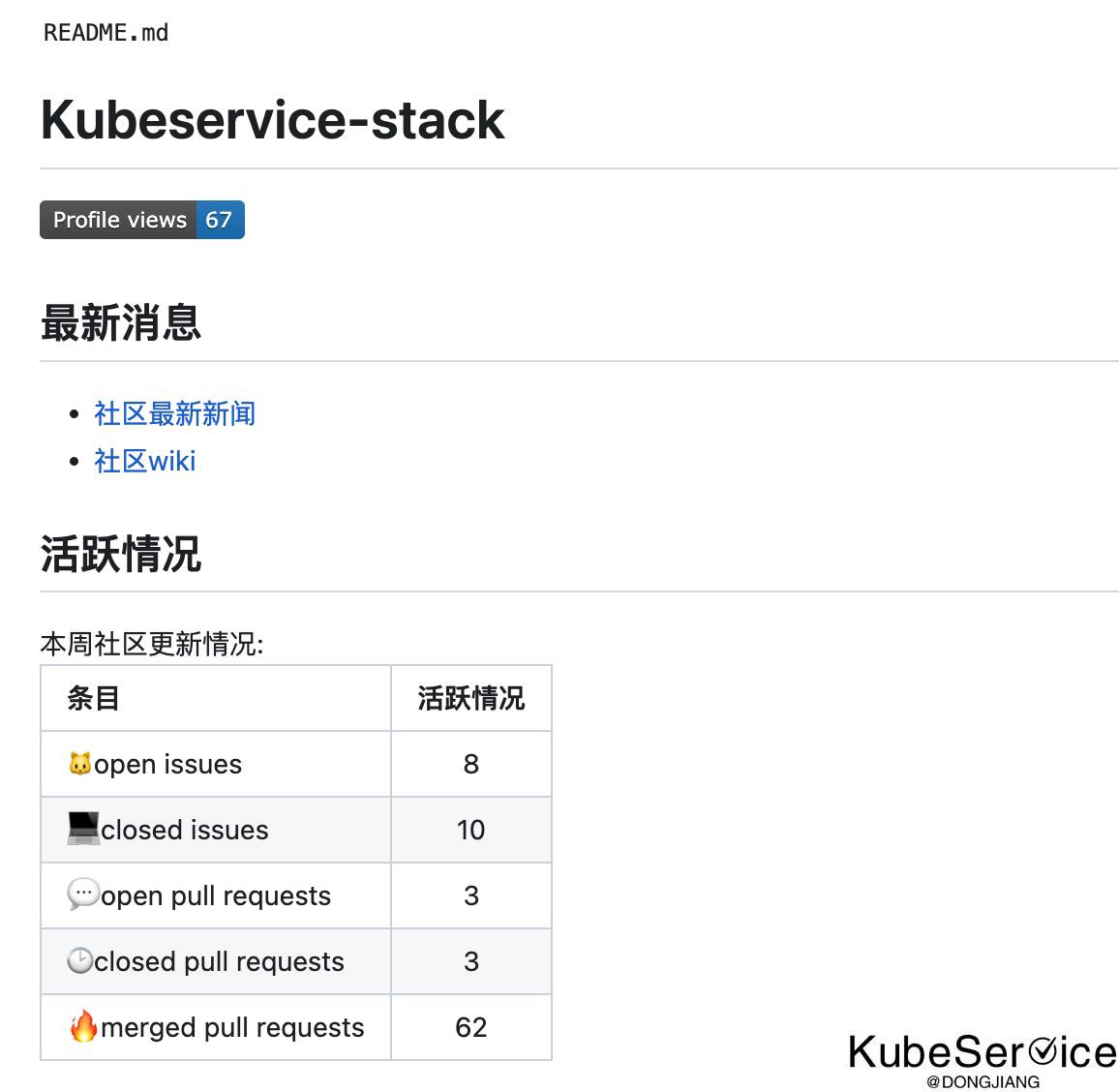1119x1092 pixels.
Task: Click the Profile views badge
Action: [x=142, y=220]
